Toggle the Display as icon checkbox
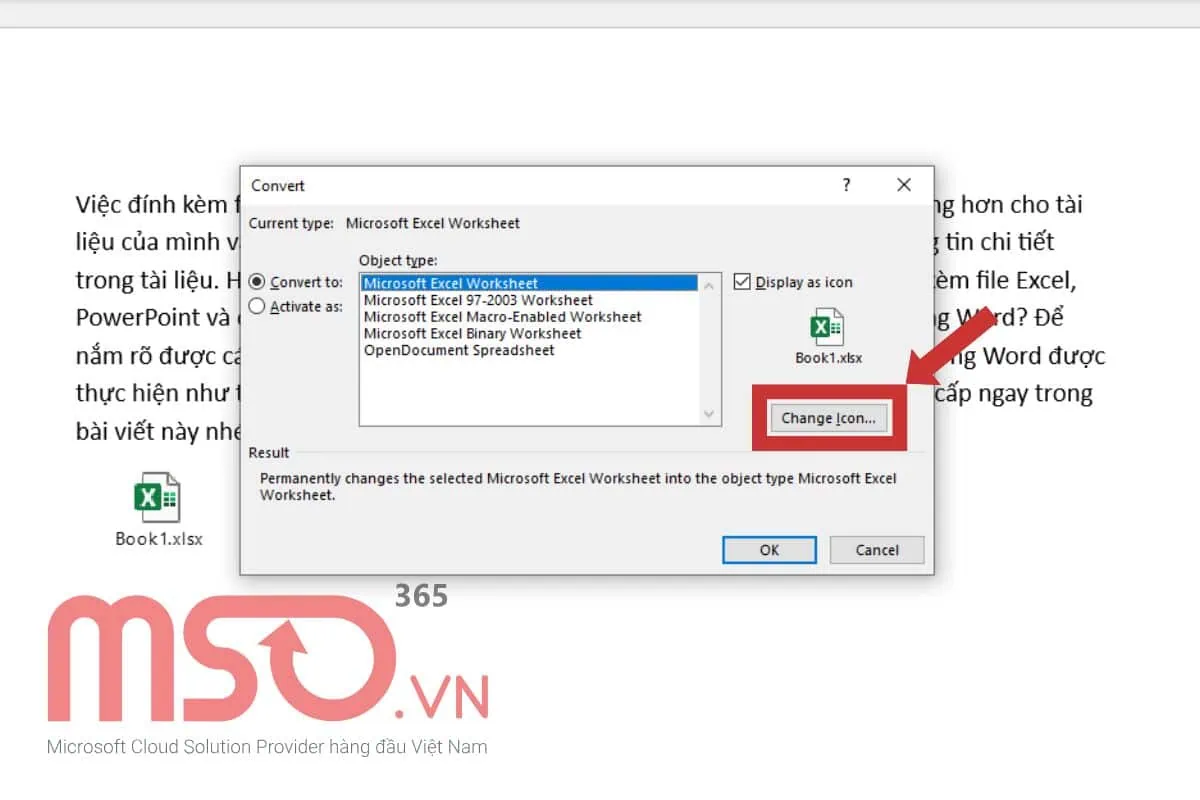The image size is (1200, 800). coord(742,281)
